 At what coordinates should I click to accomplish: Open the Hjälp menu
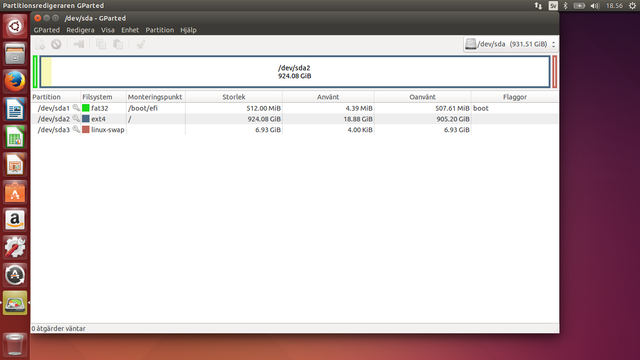pos(189,30)
